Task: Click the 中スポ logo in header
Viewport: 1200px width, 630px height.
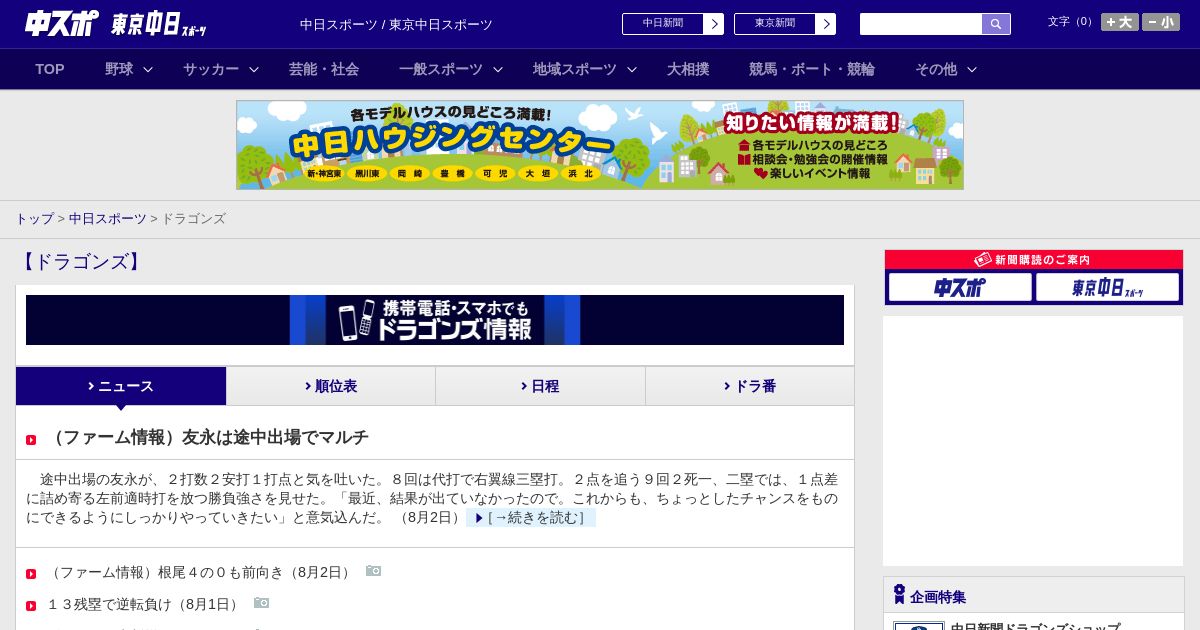Action: [62, 23]
